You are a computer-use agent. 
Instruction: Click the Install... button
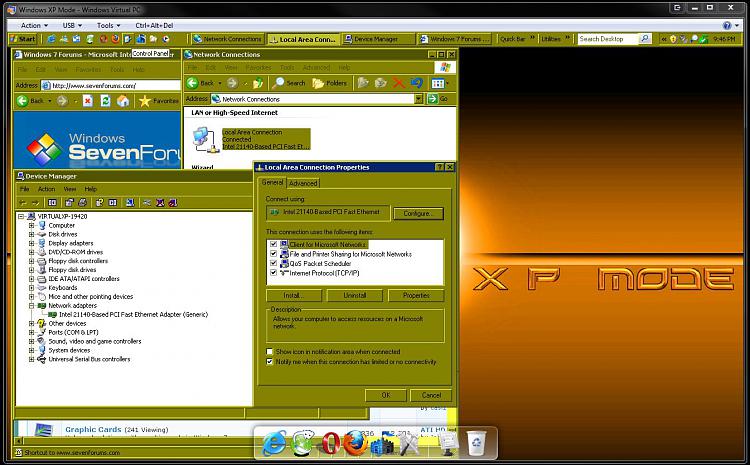293,296
